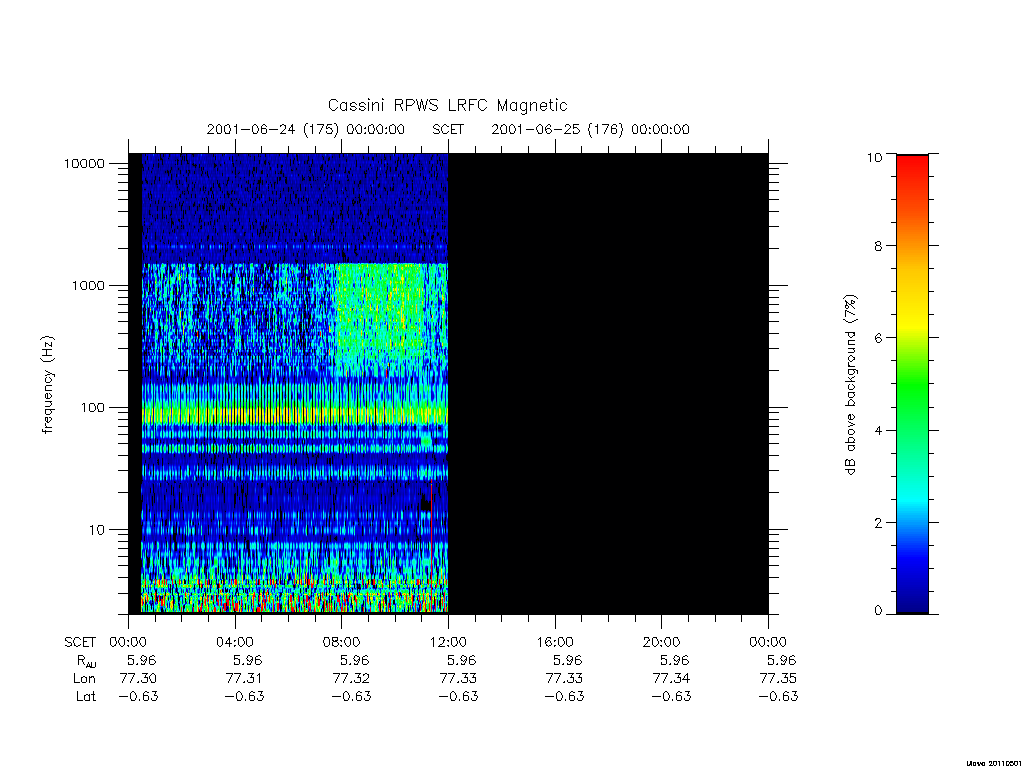Click the 100 frequency tick label
1024x768 pixels.
click(92, 408)
